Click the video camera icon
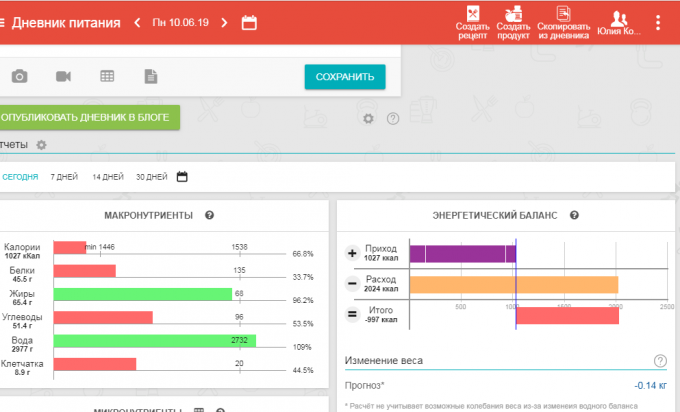This screenshot has width=680, height=412. [x=63, y=76]
